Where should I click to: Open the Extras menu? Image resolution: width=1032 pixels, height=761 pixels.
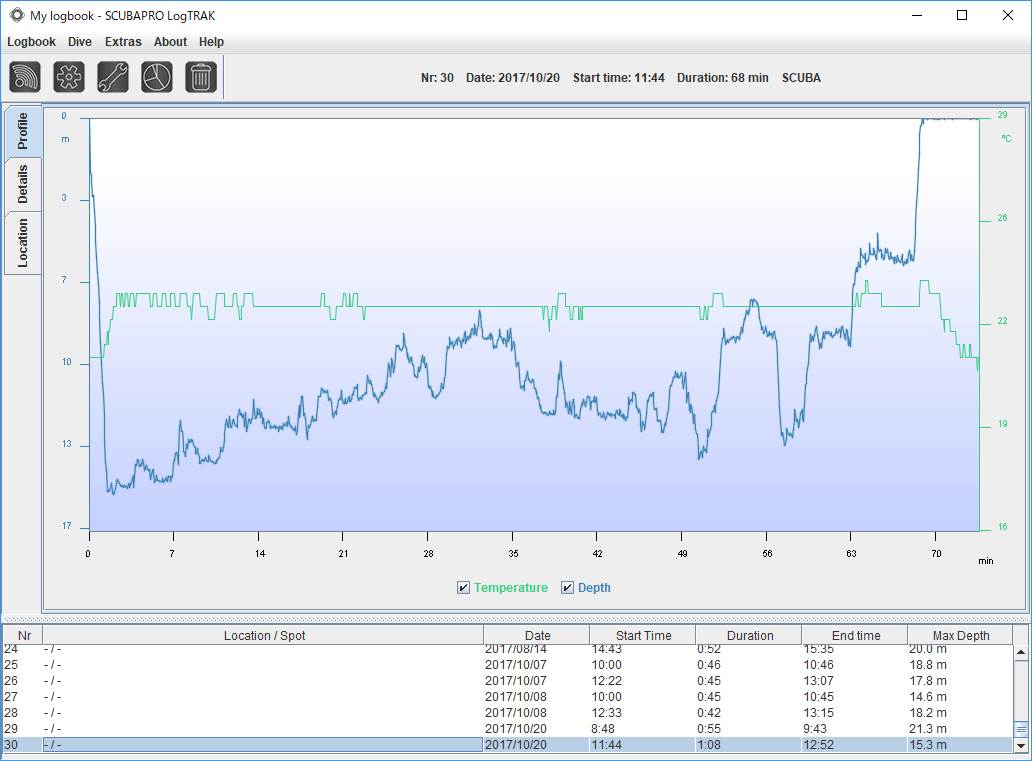point(123,41)
